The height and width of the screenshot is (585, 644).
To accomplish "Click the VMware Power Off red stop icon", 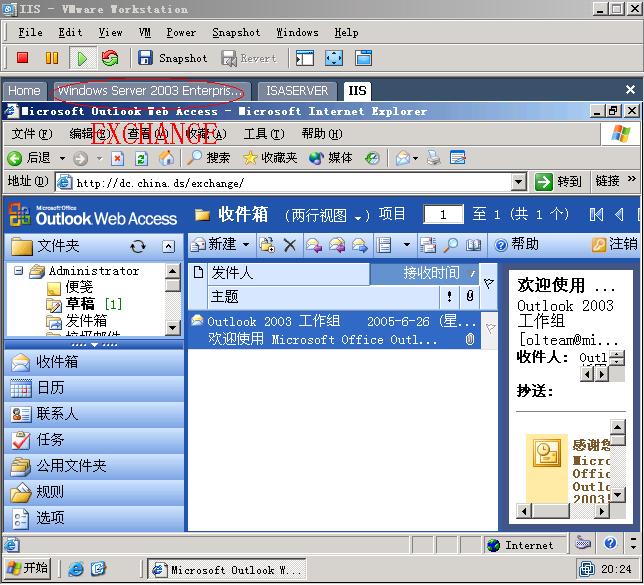I will (23, 58).
